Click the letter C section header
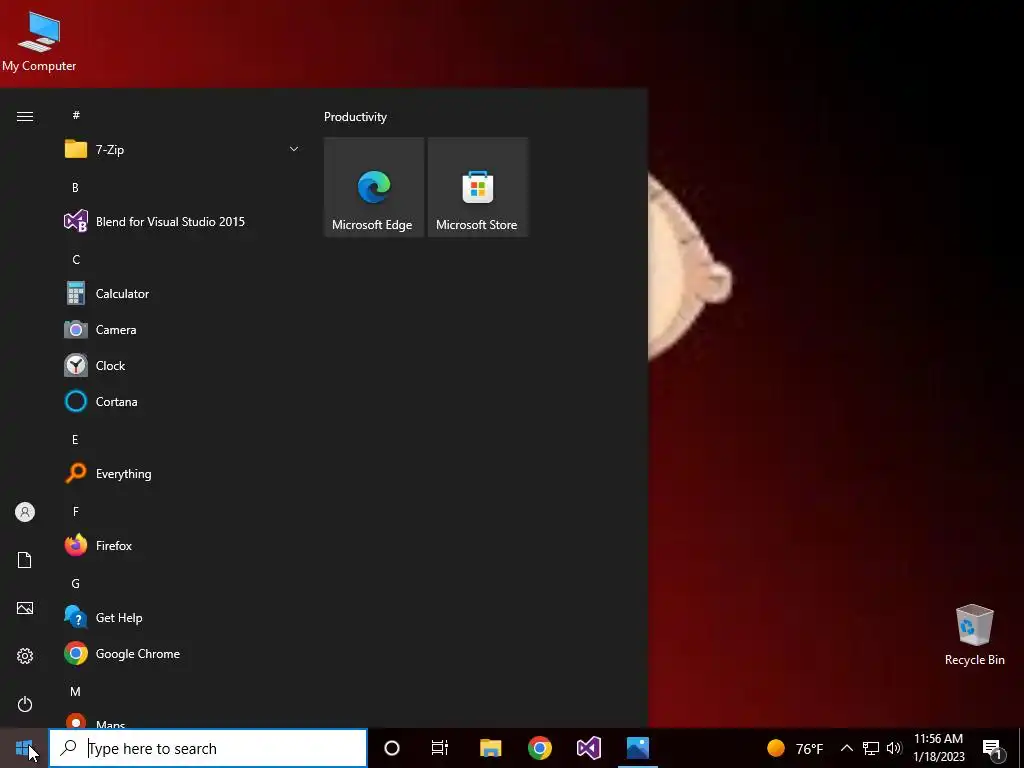 coord(76,260)
